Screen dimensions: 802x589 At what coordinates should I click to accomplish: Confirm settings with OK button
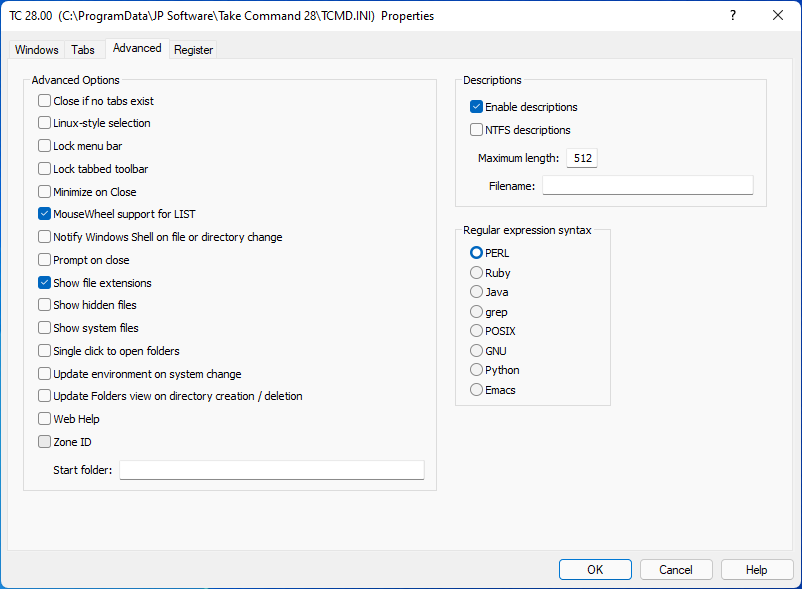[595, 570]
